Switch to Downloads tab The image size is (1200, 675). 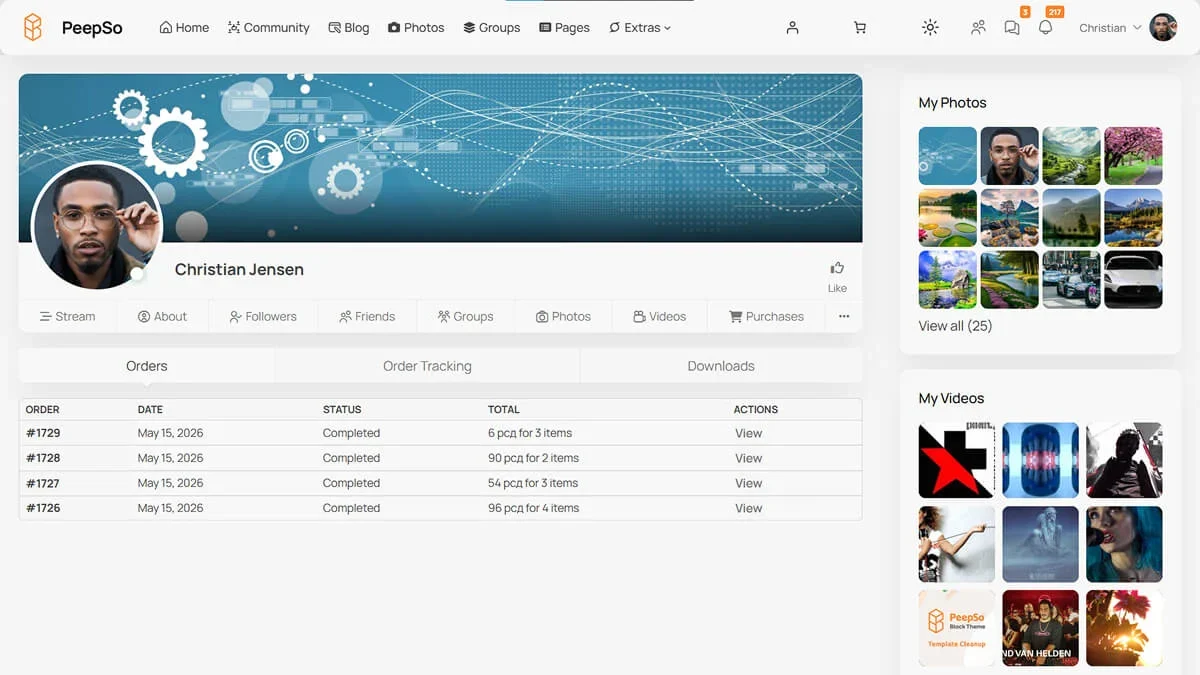[721, 366]
